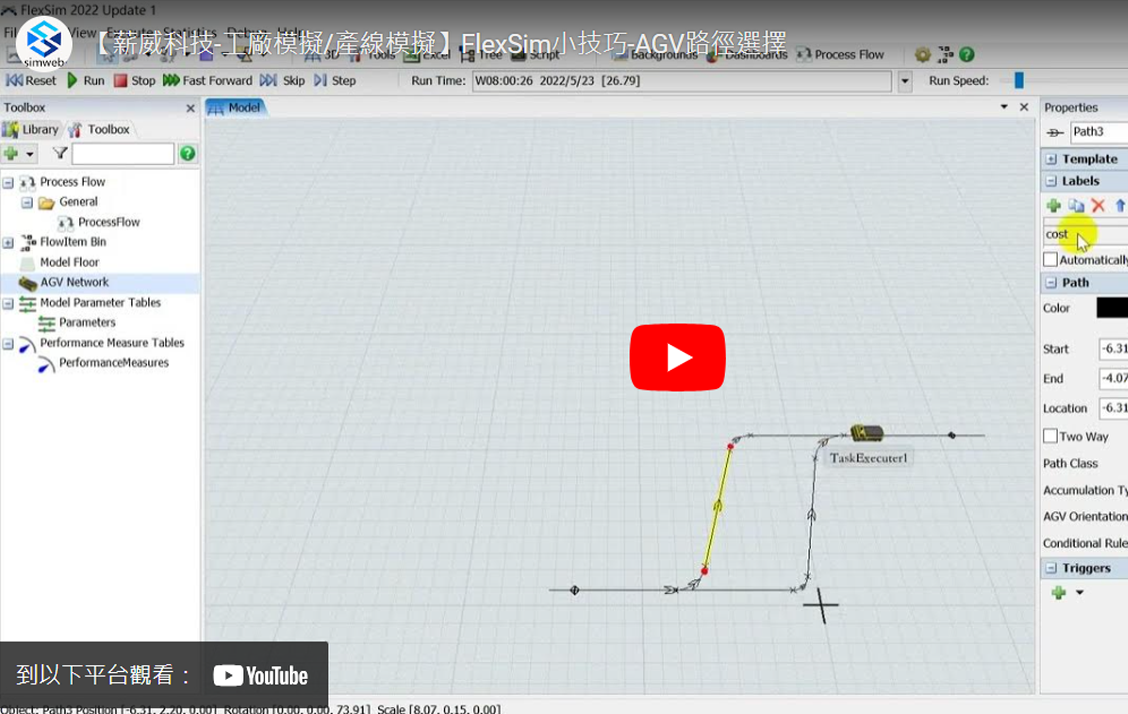This screenshot has height=714, width=1128.
Task: Play the video with the YouTube button
Action: click(677, 357)
